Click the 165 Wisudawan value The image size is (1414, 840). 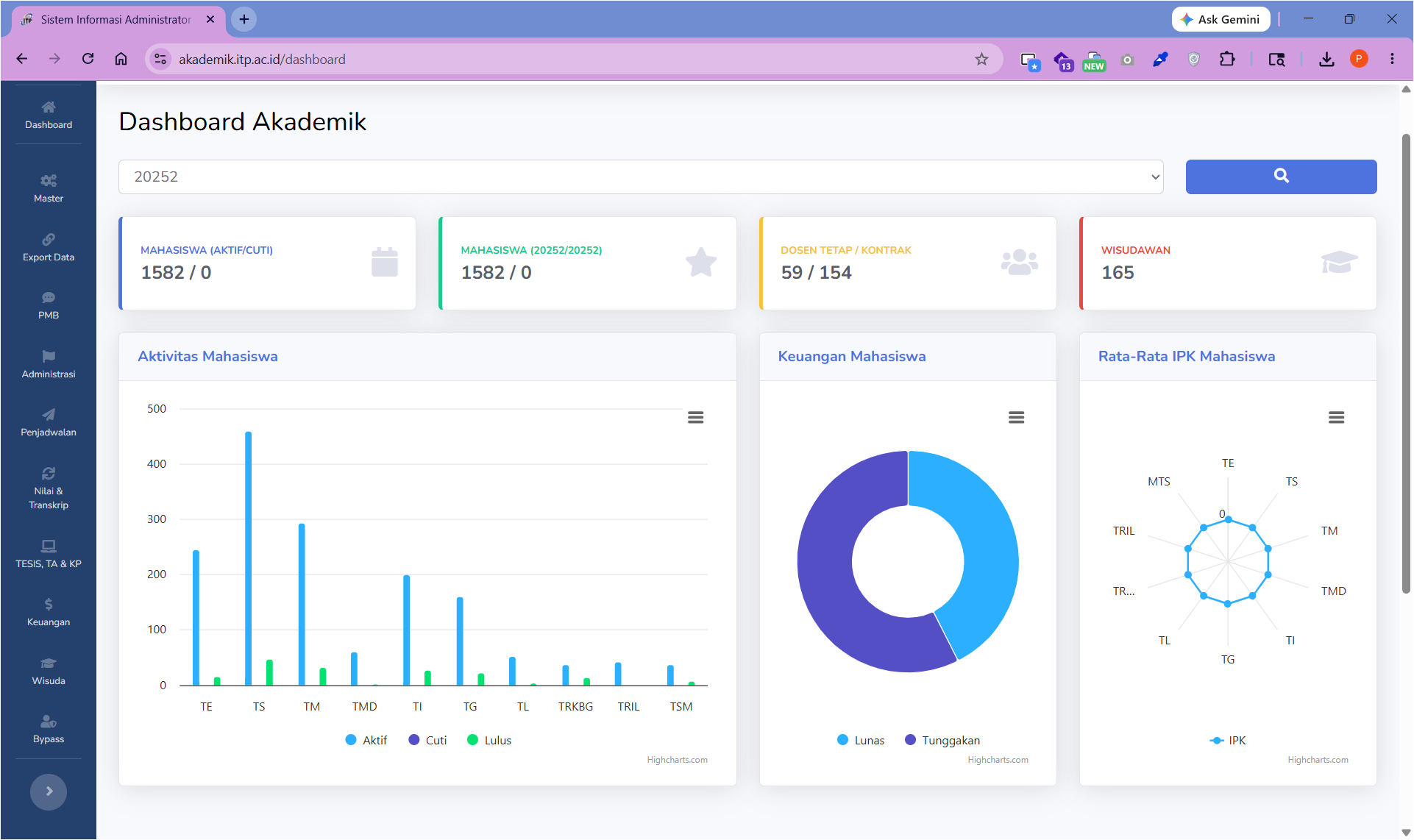point(1118,272)
